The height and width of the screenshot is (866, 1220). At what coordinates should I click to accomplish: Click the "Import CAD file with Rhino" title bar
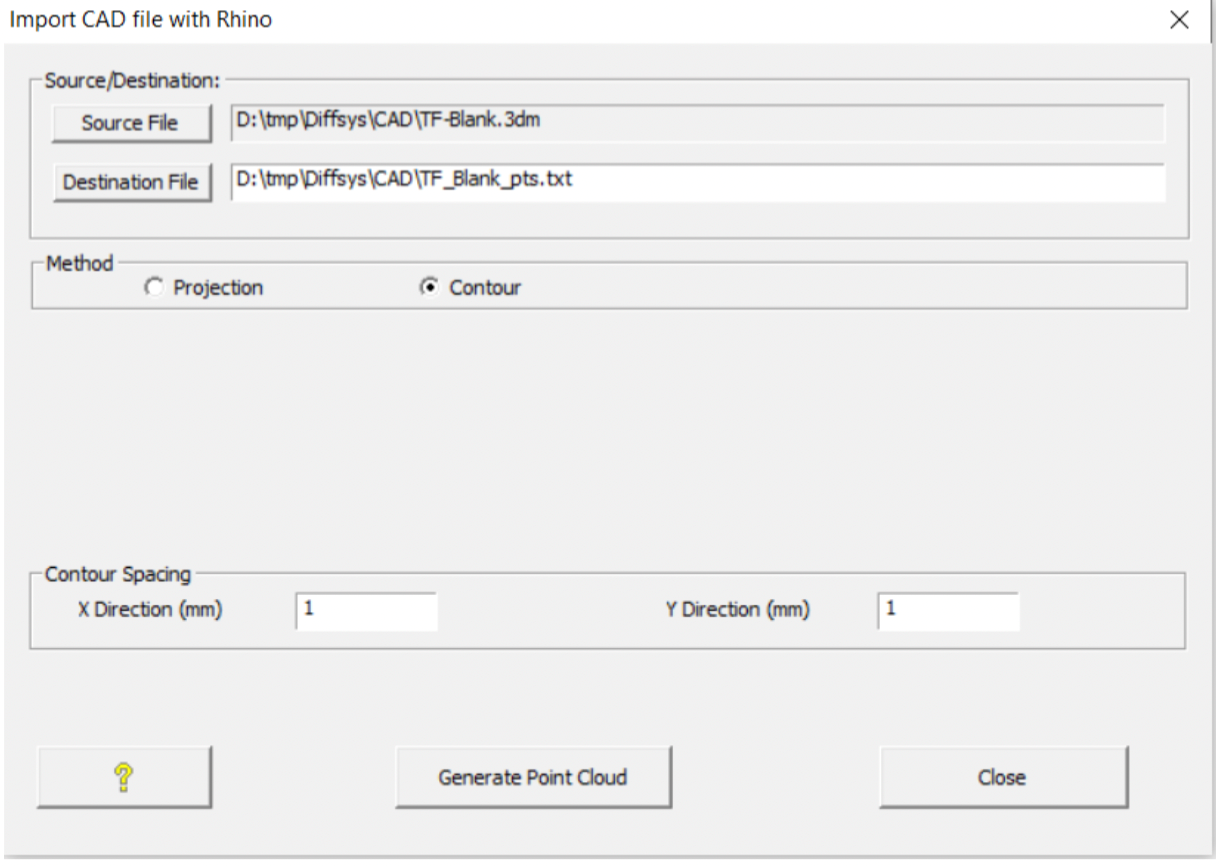140,19
